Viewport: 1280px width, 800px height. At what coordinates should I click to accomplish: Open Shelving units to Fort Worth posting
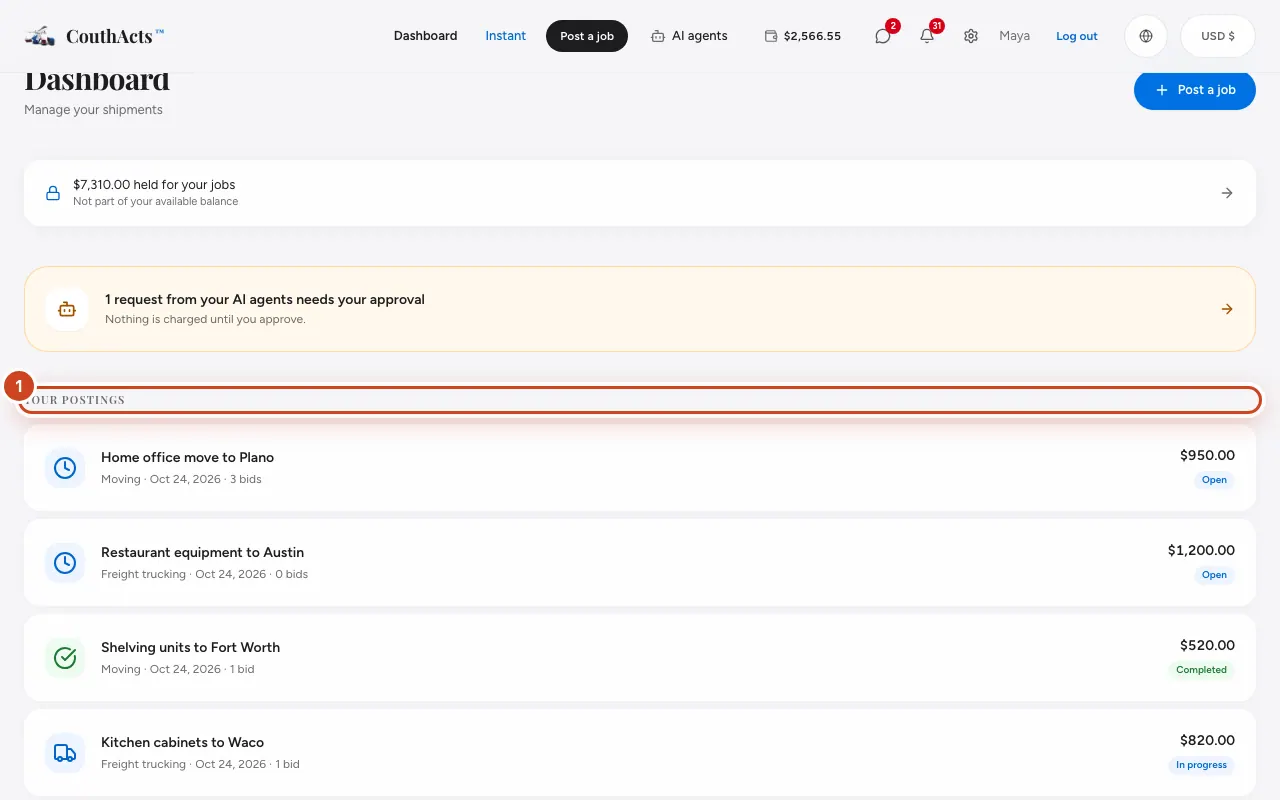[x=640, y=658]
